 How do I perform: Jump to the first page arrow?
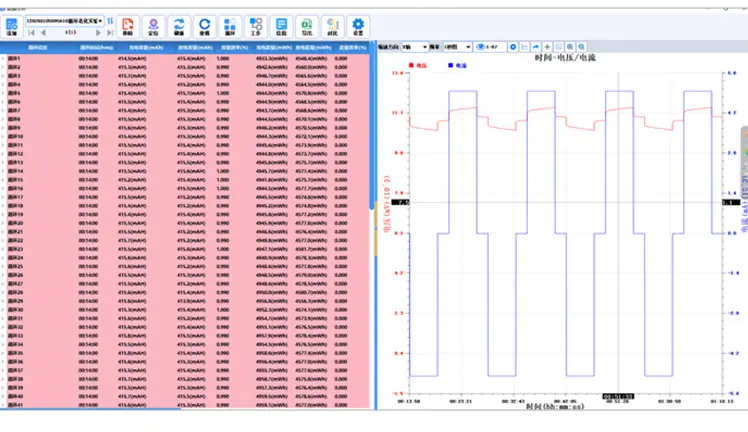coord(31,32)
